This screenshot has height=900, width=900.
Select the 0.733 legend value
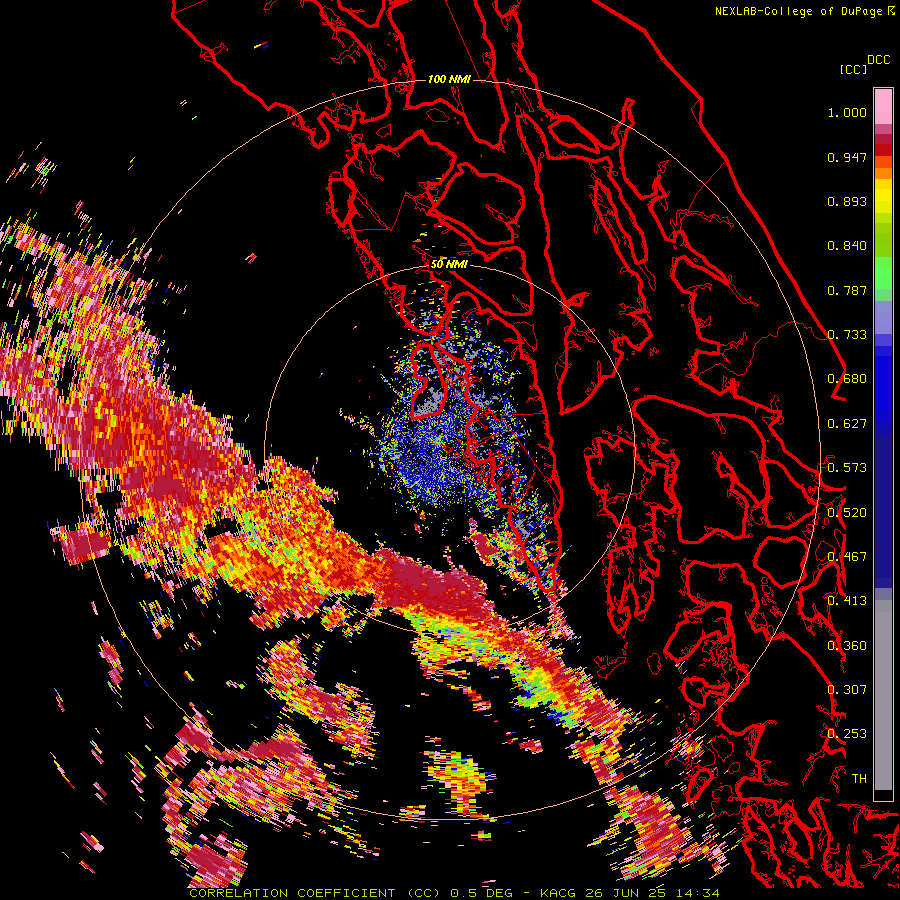847,334
